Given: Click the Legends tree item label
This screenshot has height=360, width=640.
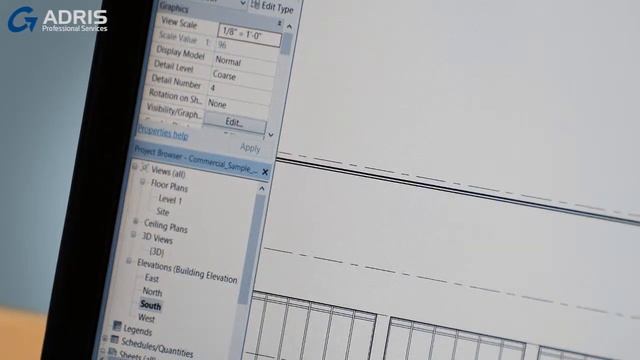Looking at the screenshot, I should 138,330.
